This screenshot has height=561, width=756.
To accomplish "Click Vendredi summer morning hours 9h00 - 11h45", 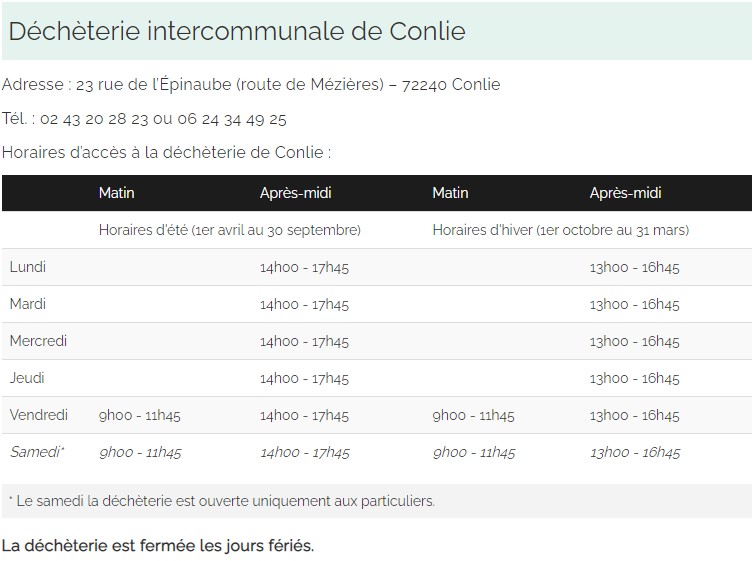I will coord(140,415).
